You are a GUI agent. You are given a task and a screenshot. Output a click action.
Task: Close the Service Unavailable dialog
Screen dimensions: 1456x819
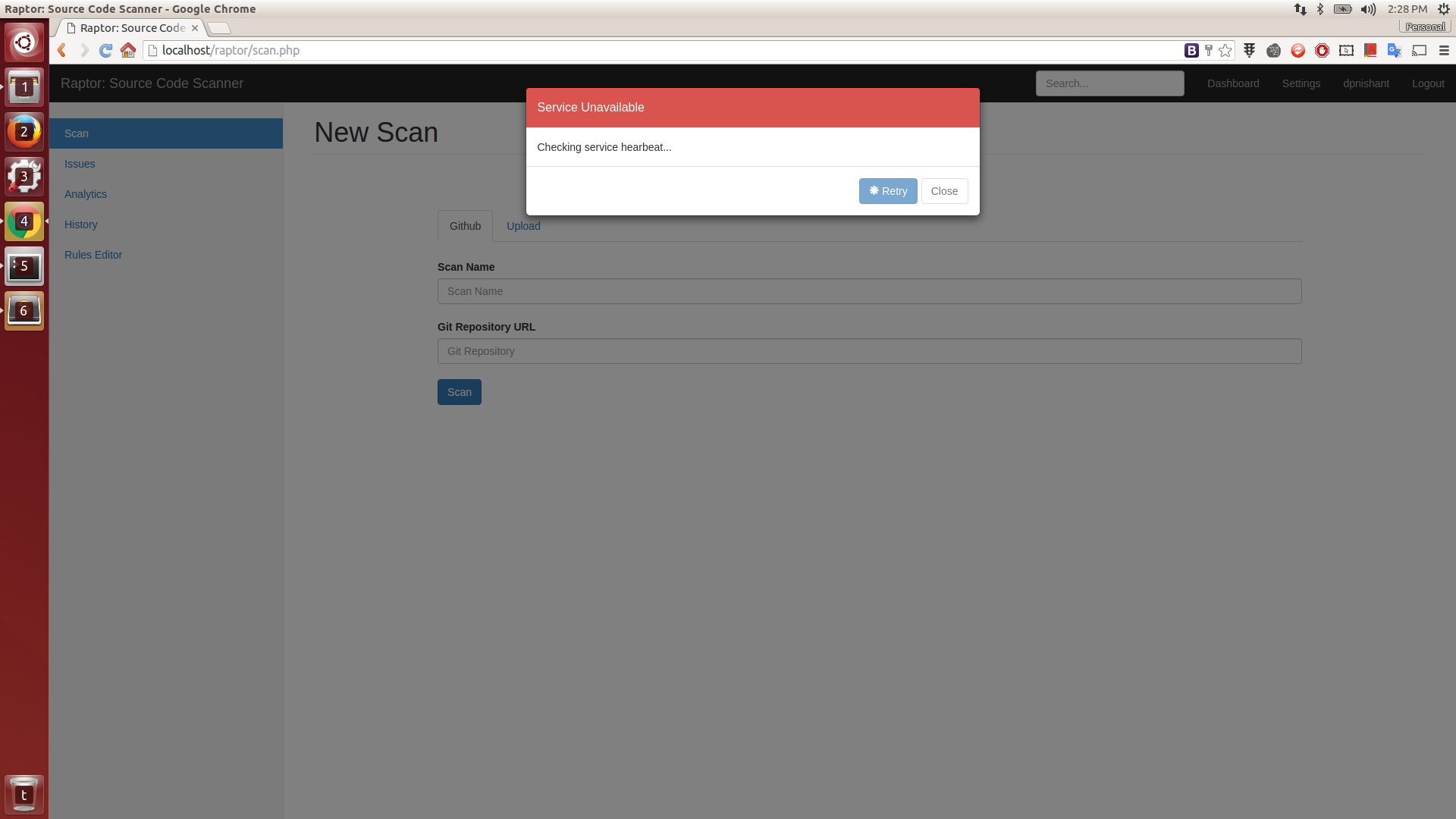pos(944,191)
